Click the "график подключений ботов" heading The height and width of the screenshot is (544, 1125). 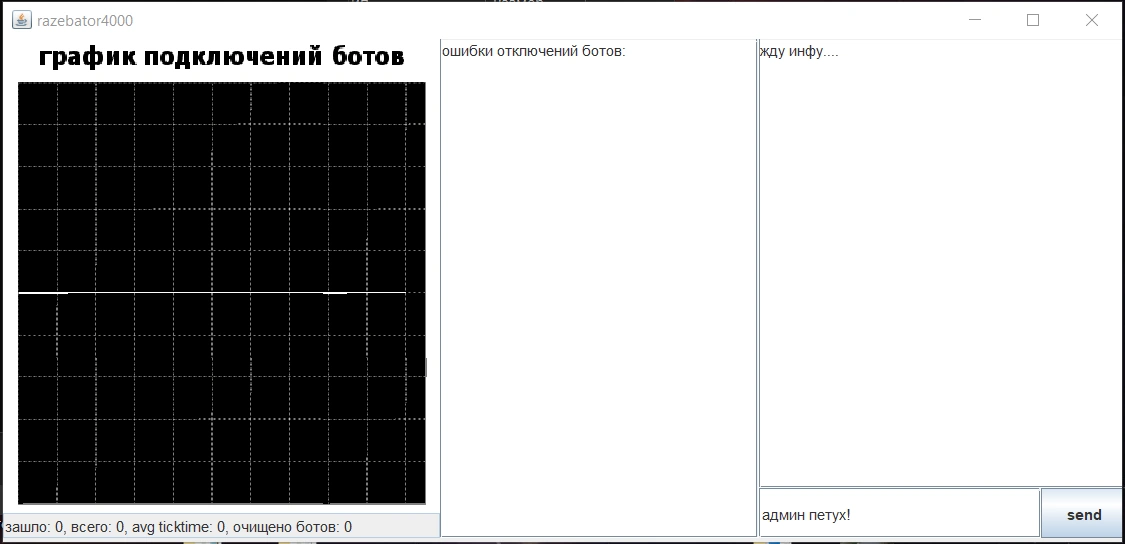click(x=221, y=57)
